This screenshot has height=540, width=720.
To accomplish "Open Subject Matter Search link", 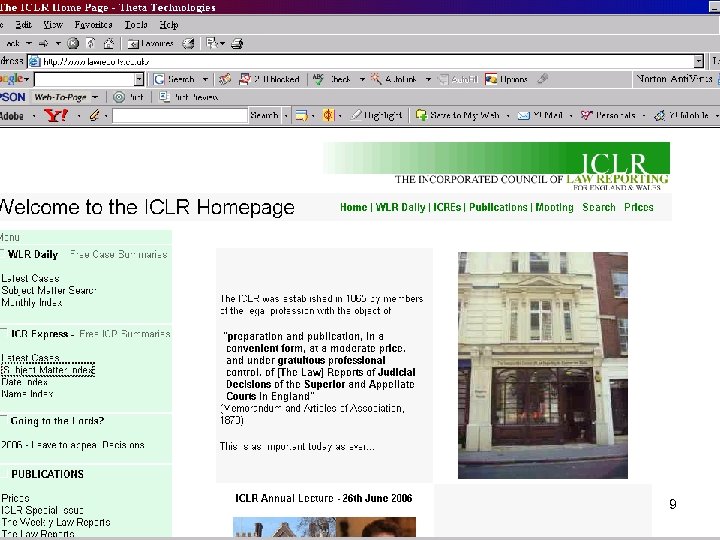I will [49, 290].
